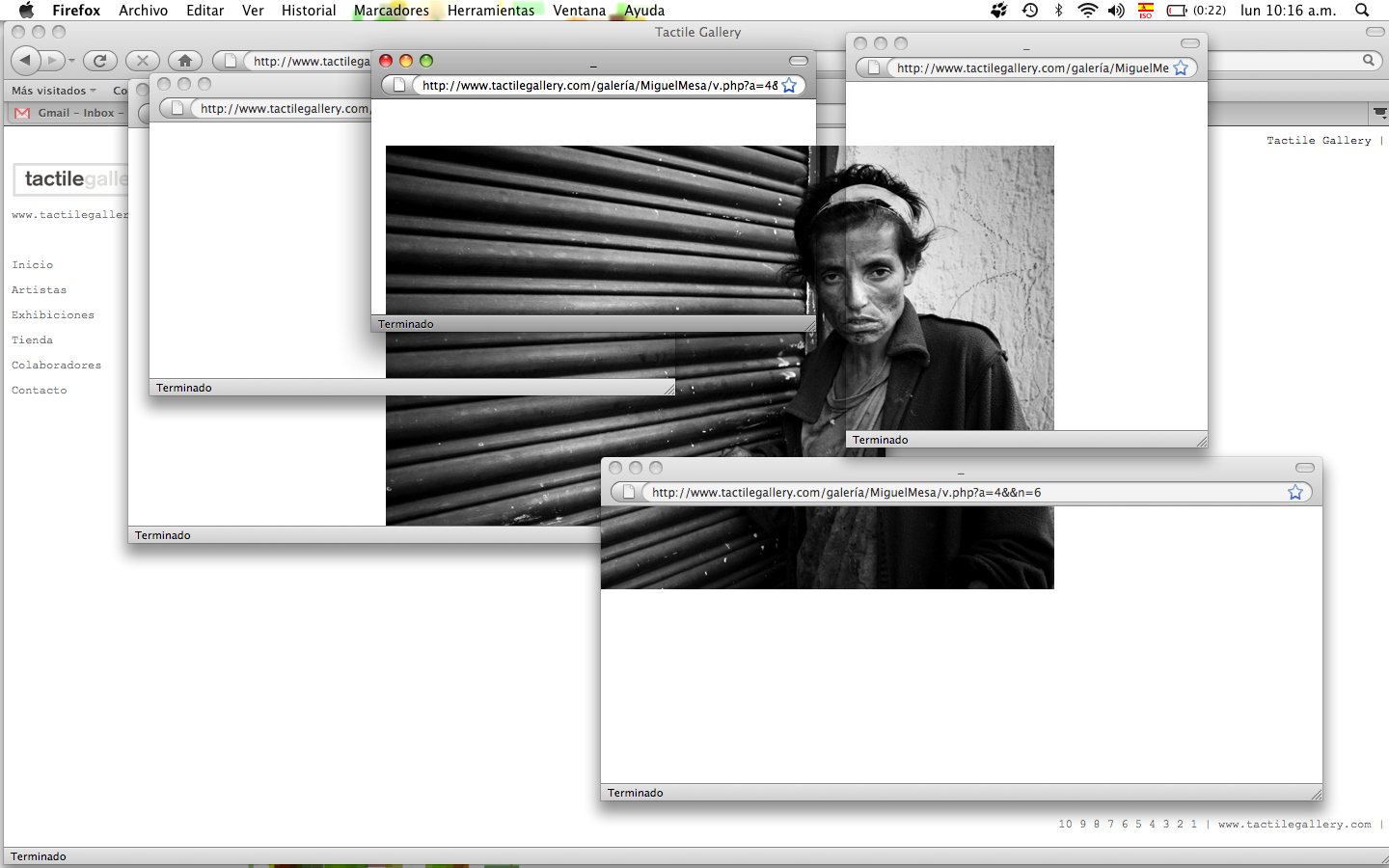Click the back navigation arrow button

tap(26, 61)
